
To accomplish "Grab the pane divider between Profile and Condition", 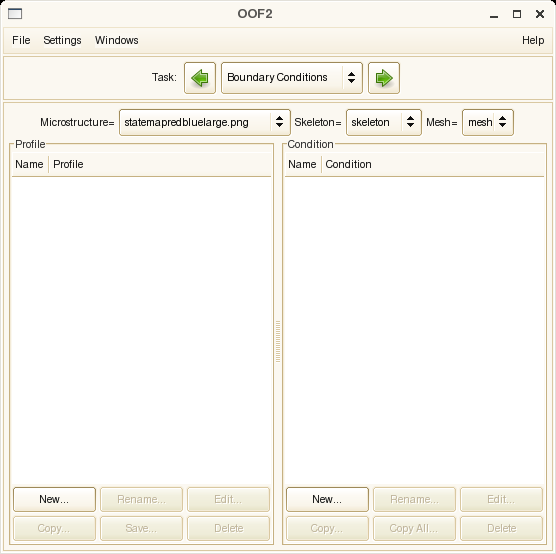I will click(278, 342).
